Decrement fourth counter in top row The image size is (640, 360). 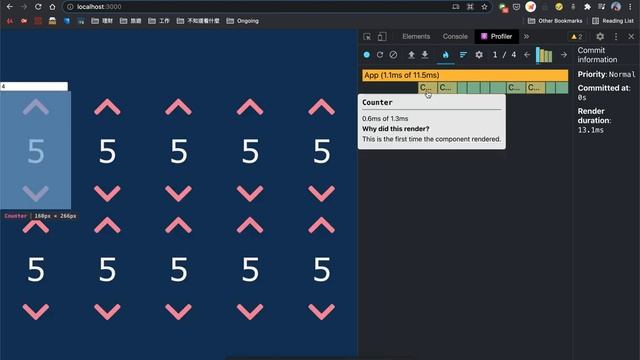coord(250,193)
